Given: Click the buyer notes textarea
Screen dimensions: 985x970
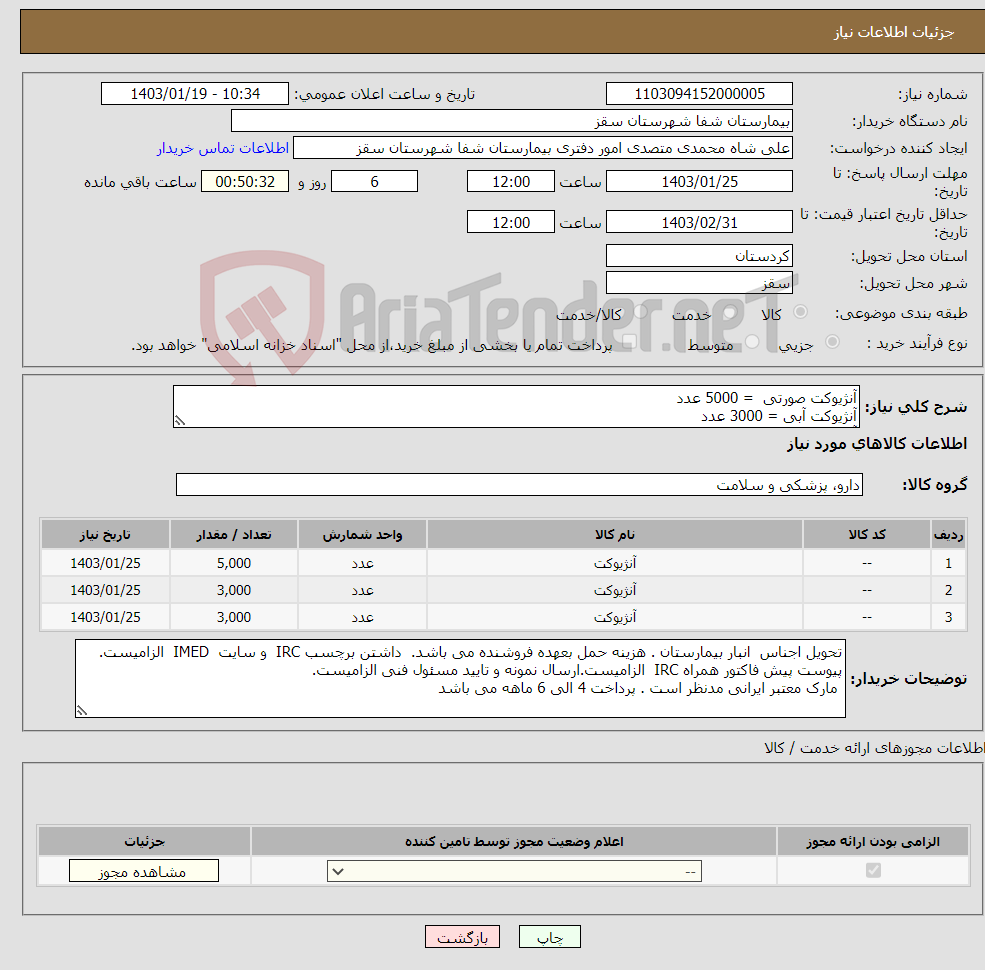Looking at the screenshot, I should click(x=460, y=678).
